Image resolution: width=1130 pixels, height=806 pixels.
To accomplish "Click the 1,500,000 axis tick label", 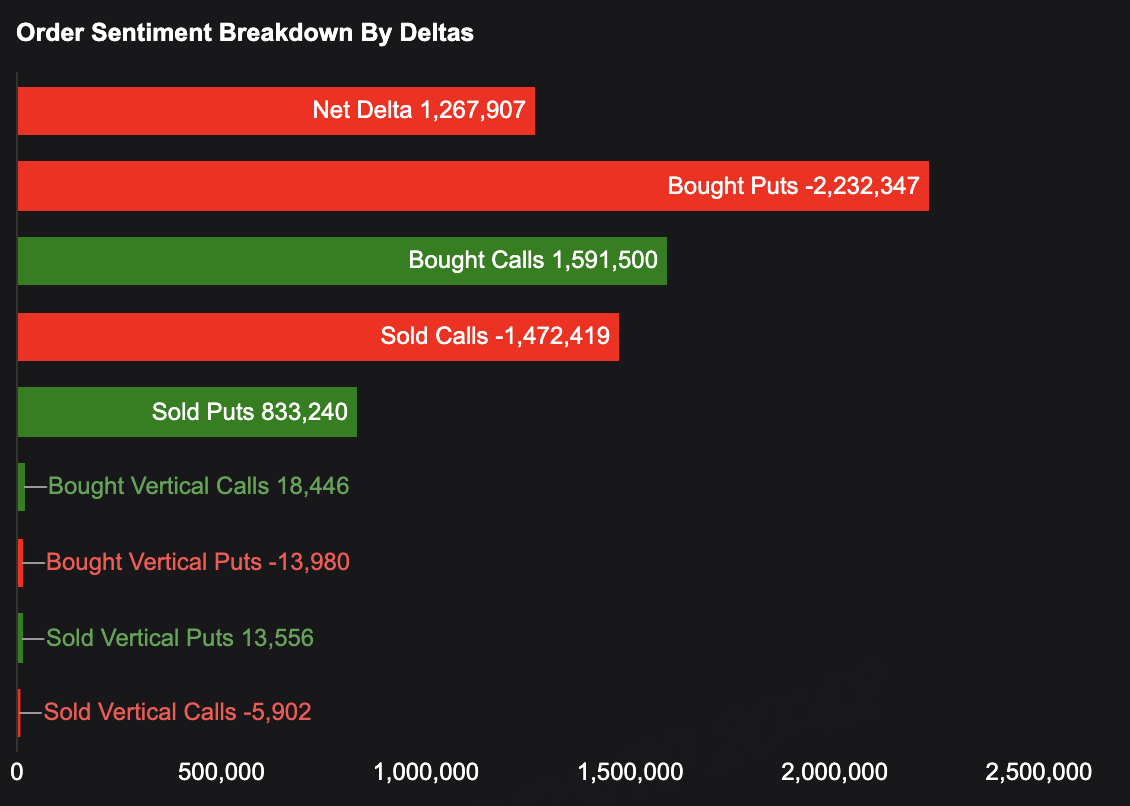I will click(x=631, y=772).
